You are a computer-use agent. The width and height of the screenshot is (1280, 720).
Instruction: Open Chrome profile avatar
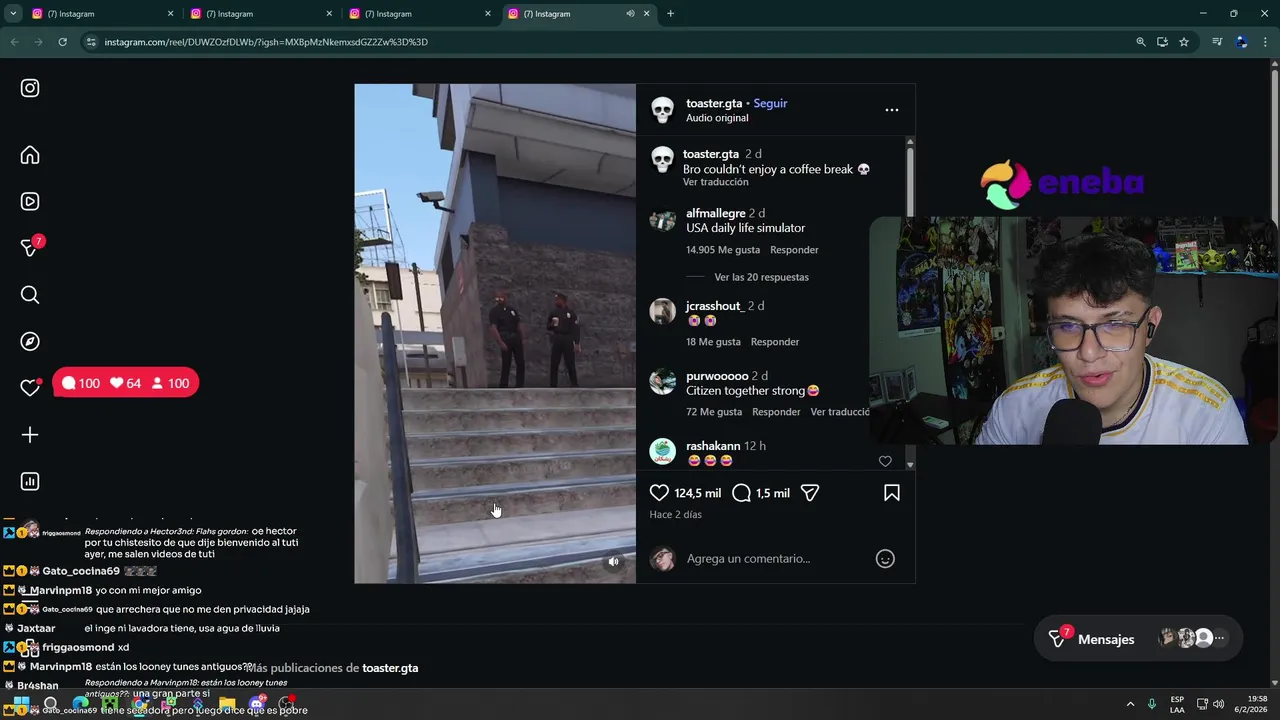click(x=1241, y=42)
